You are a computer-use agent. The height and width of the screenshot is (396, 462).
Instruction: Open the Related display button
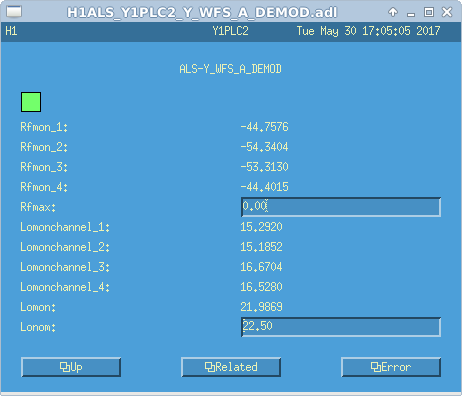[x=231, y=367]
